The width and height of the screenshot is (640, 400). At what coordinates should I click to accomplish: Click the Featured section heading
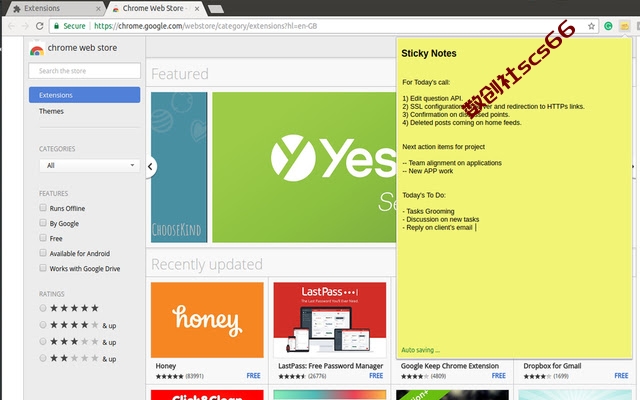[180, 74]
